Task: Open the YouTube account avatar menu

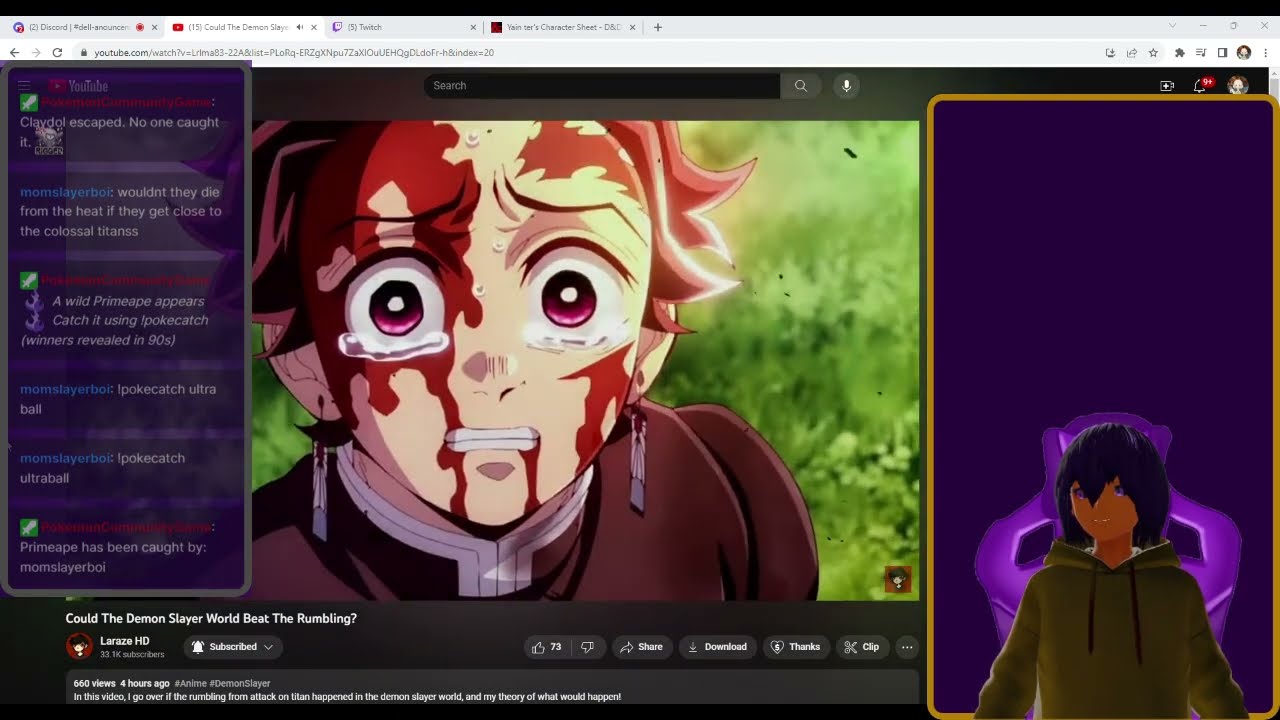Action: [1238, 86]
